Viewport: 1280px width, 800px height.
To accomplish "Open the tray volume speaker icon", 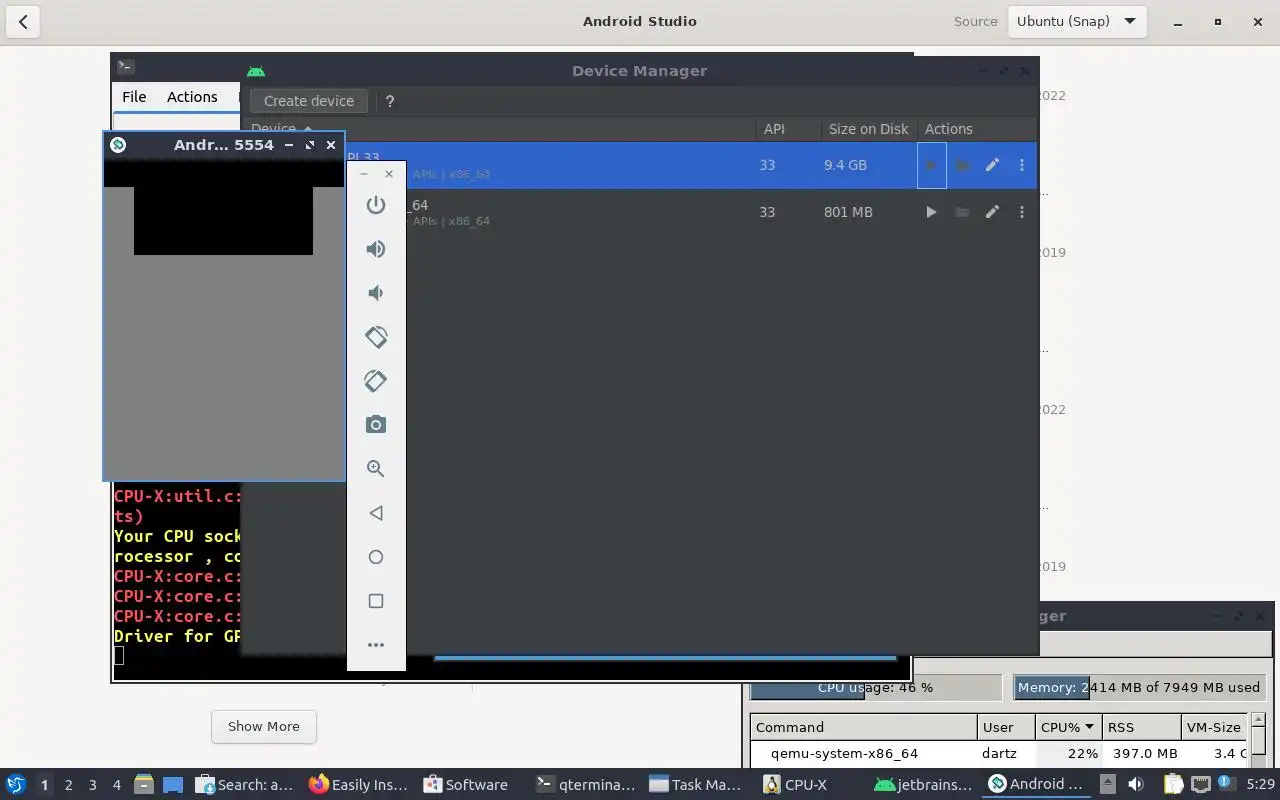I will point(1136,784).
